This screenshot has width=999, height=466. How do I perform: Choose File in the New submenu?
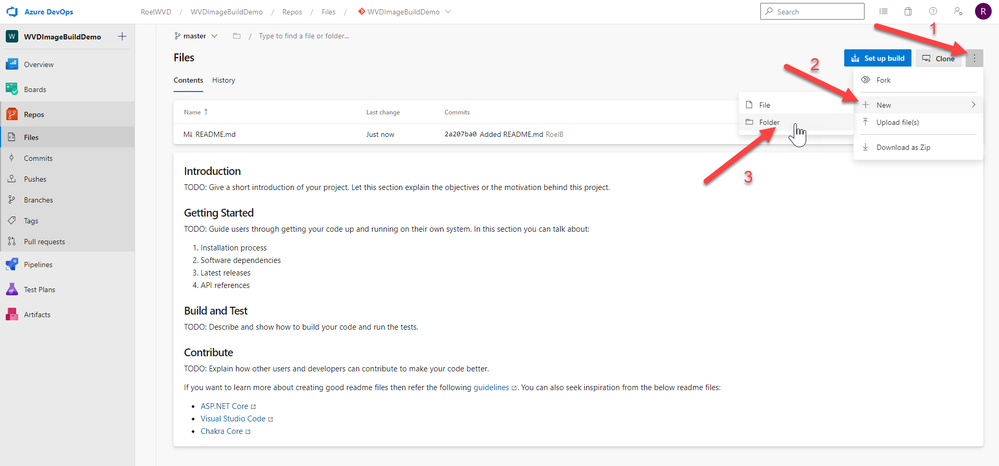click(796, 105)
